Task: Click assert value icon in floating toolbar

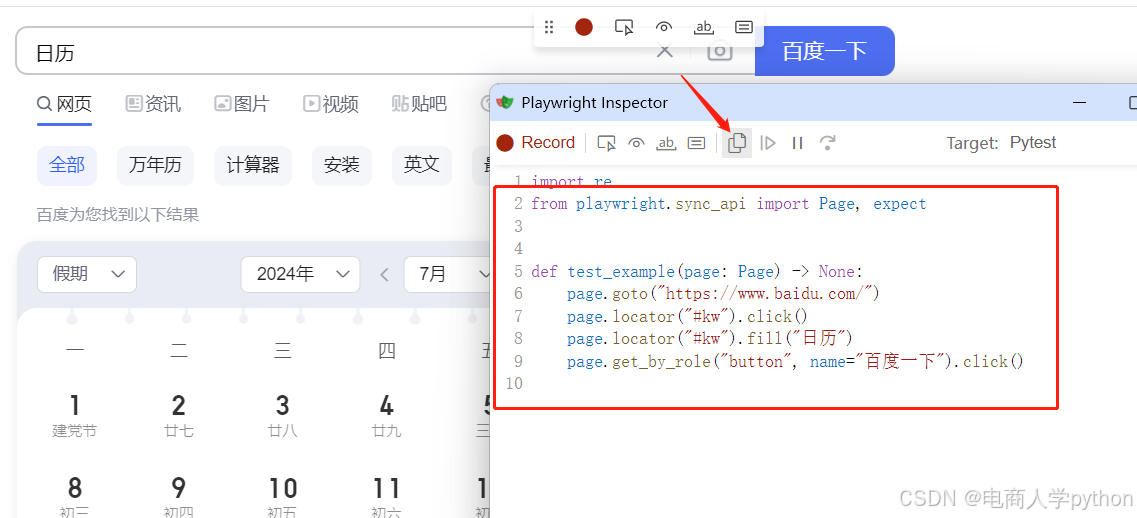Action: [743, 28]
